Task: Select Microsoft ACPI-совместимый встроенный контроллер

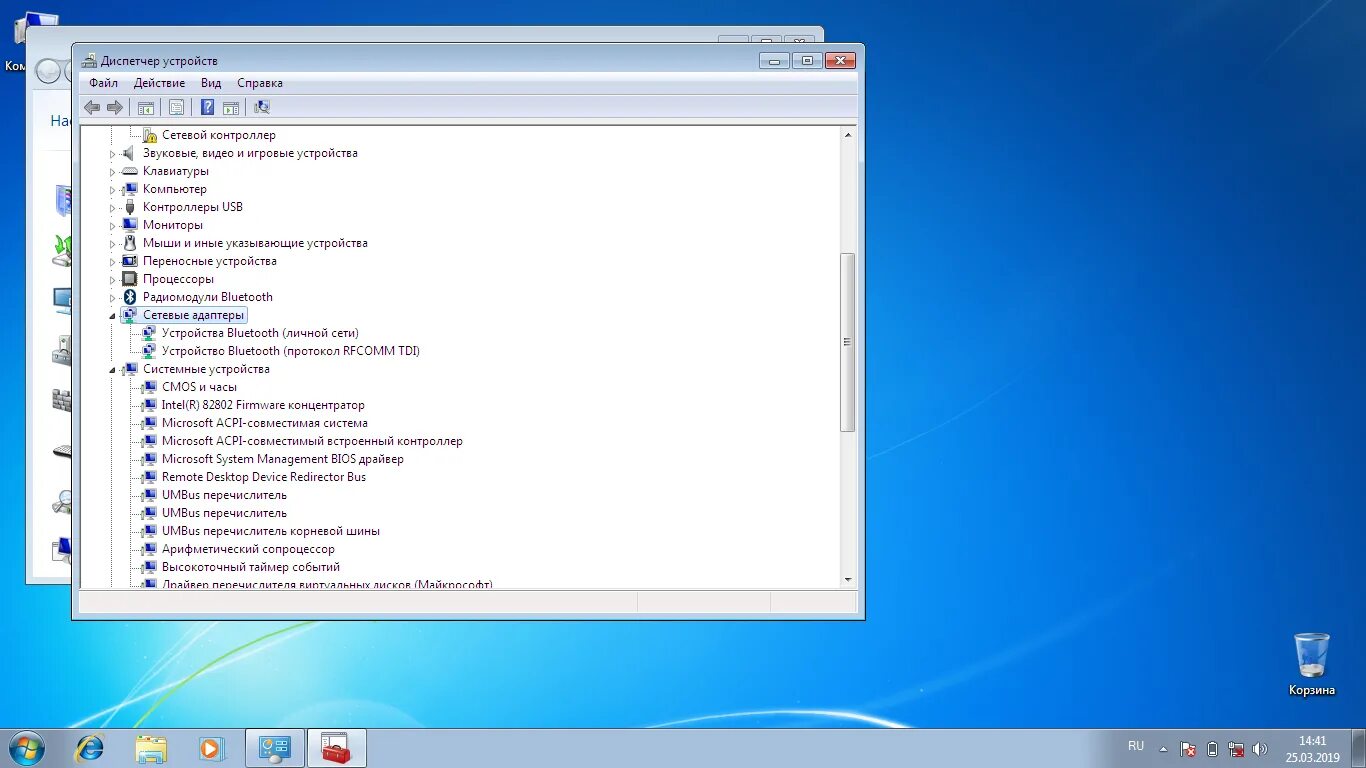Action: [x=312, y=441]
